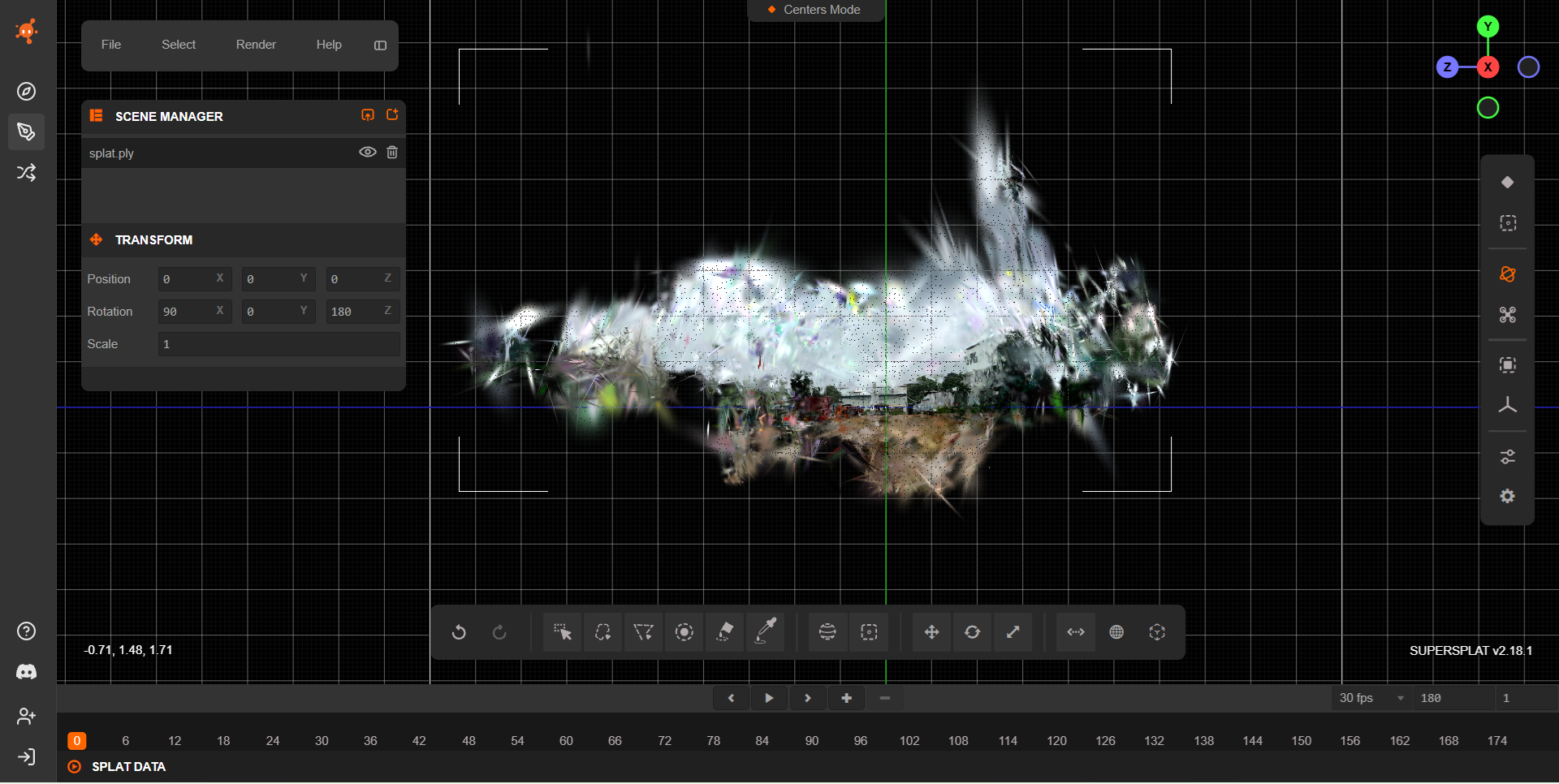Select the polygon selection tool

coord(643,632)
